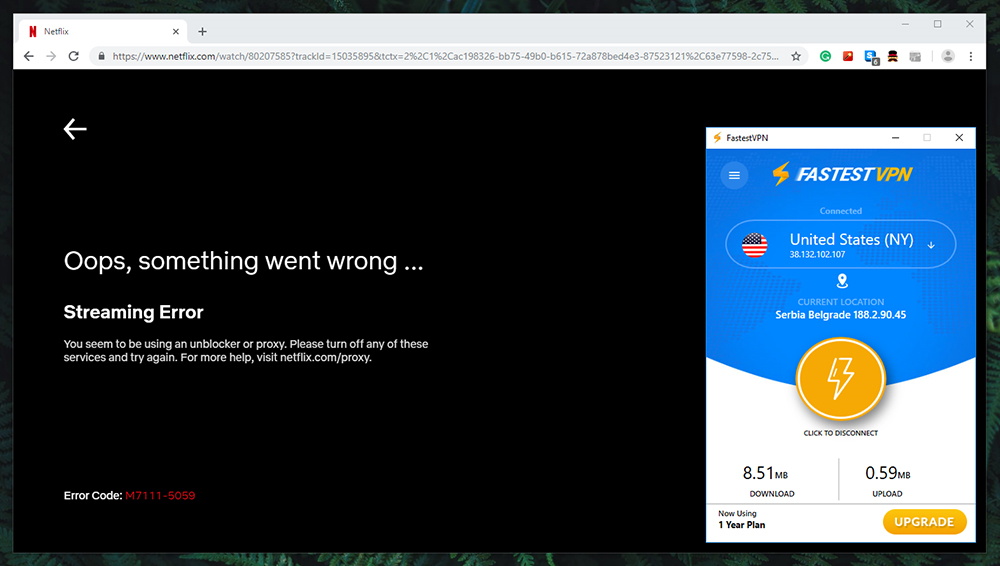Open the blue S extension with badge 6

[x=871, y=57]
